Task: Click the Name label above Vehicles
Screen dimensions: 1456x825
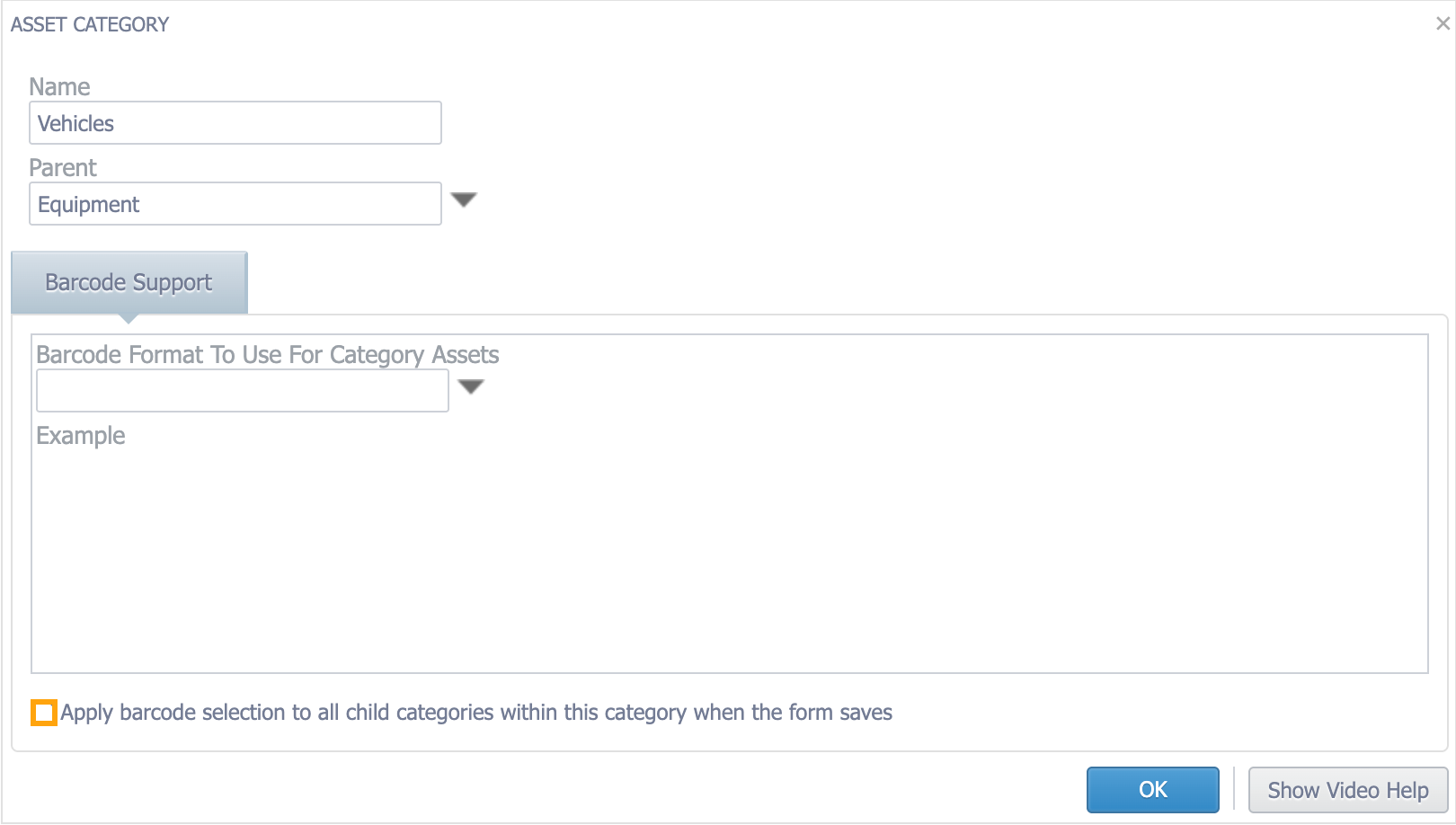Action: (59, 86)
